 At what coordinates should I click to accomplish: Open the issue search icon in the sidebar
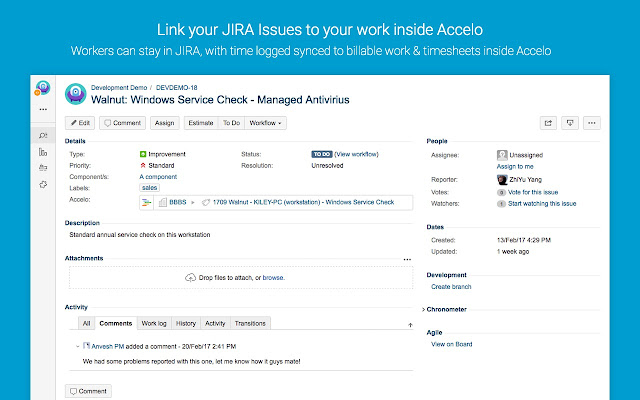point(43,136)
